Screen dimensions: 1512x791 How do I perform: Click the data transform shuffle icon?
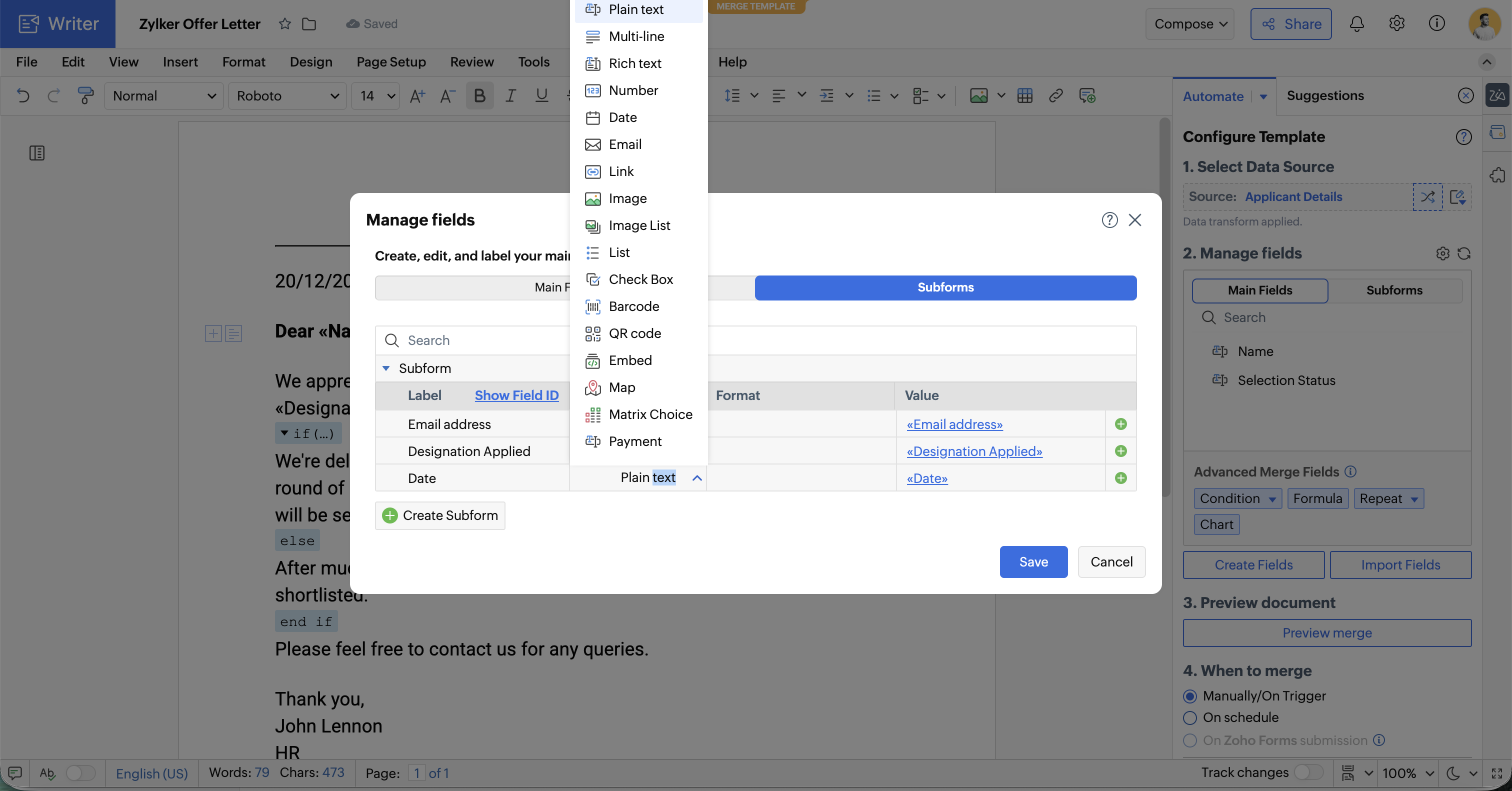(1427, 196)
